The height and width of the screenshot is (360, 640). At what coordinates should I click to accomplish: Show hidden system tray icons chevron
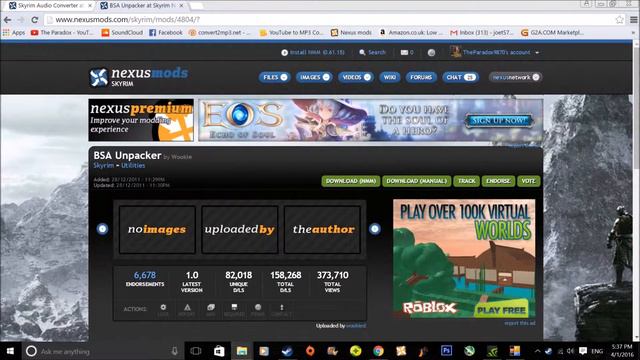click(537, 351)
